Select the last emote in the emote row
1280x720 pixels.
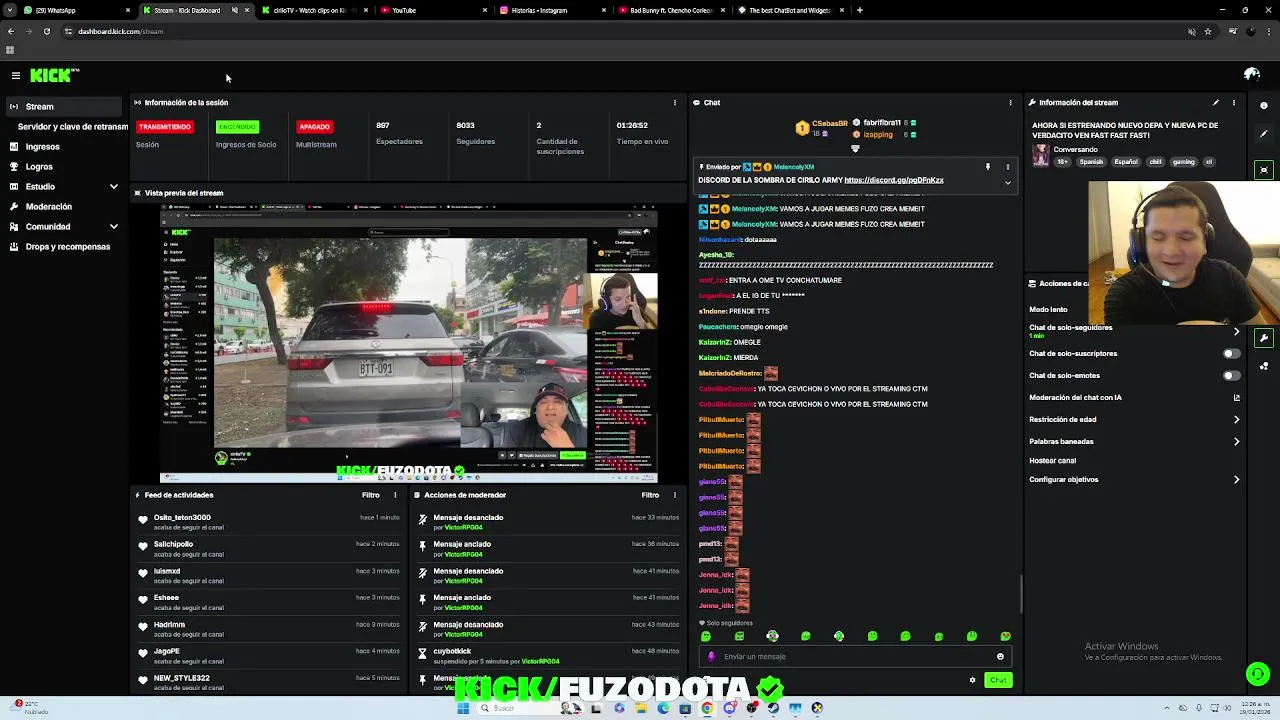(1005, 636)
